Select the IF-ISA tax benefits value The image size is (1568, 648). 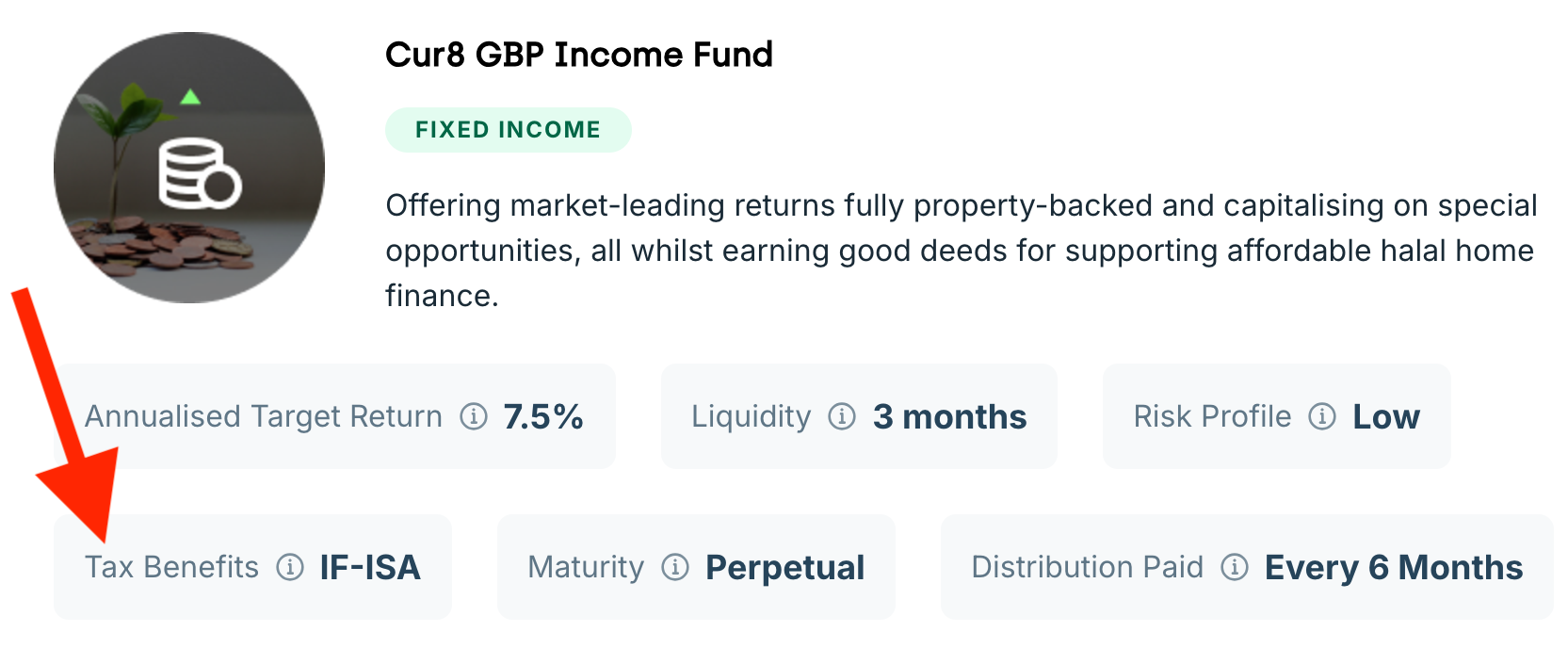pos(370,567)
